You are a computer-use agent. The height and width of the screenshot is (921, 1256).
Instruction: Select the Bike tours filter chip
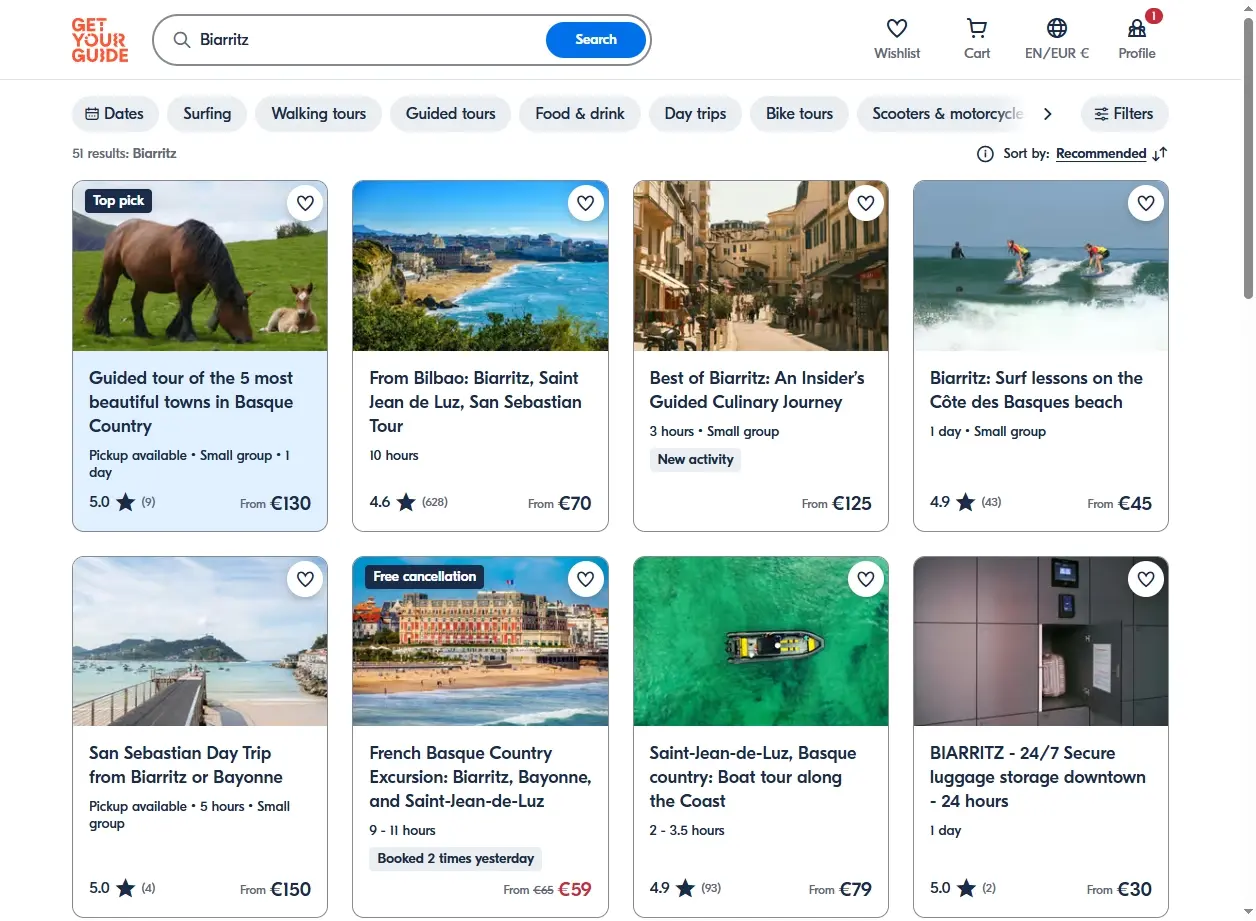(x=799, y=114)
